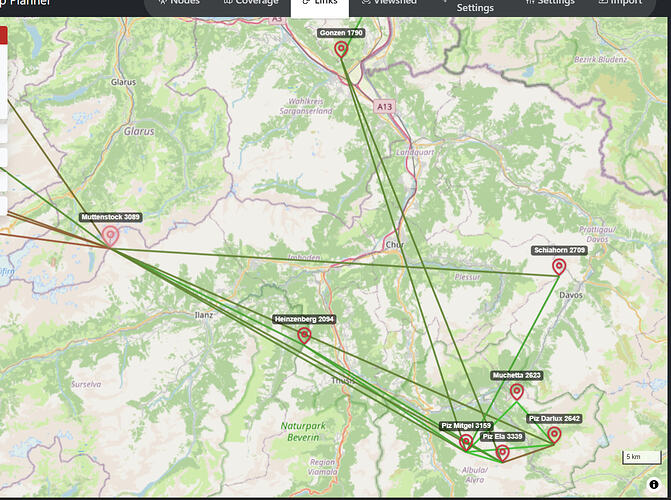
Task: Open the Settings tab next to Import
Action: [x=550, y=3]
